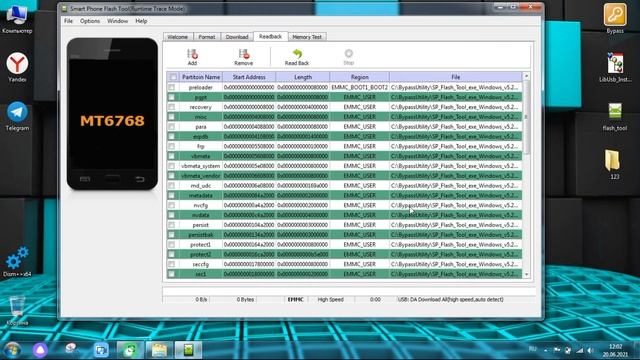Screen dimensions: 640x360
Task: Check the preloader partition checkbox
Action: 171,87
